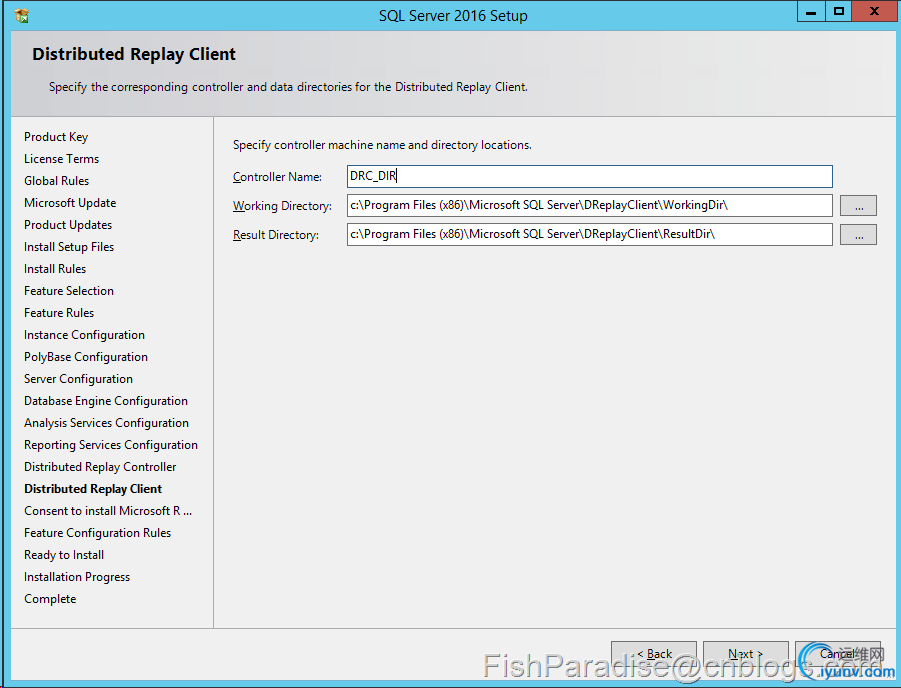Select the Instance Configuration step

point(84,335)
